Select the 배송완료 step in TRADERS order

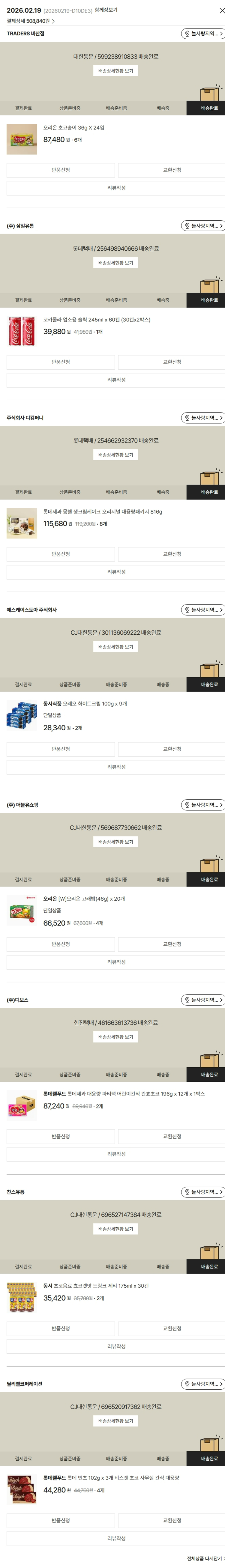pos(209,108)
